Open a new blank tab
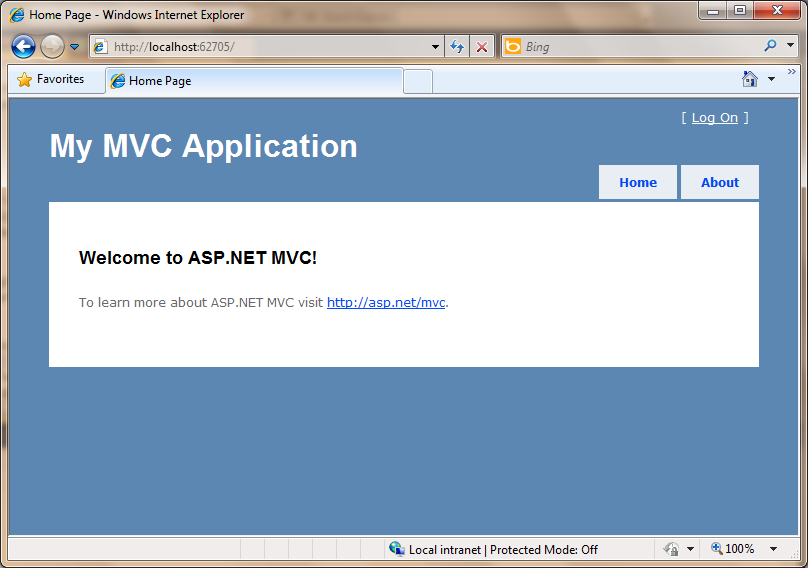The image size is (808, 568). point(418,82)
